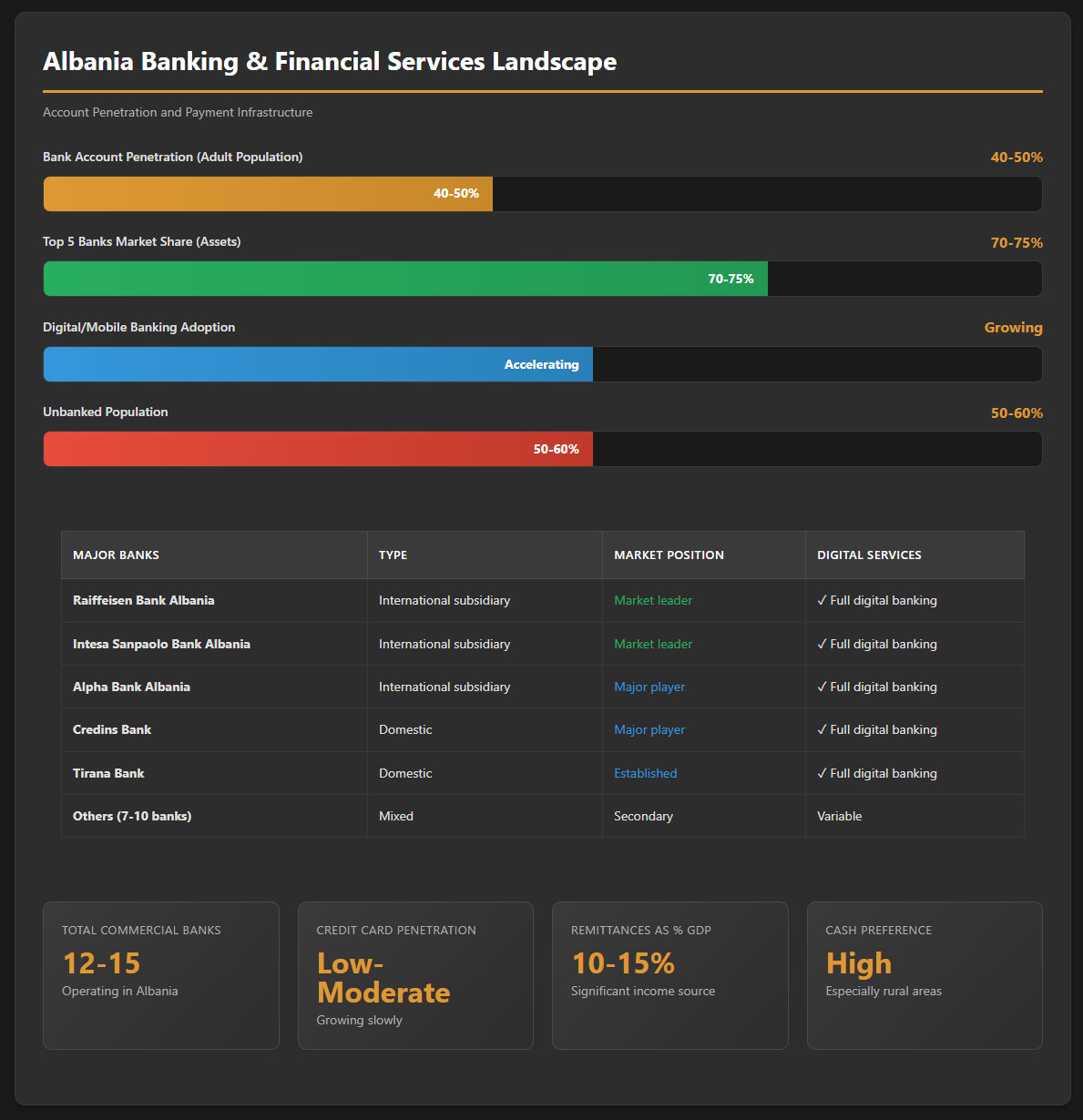1083x1120 pixels.
Task: Open the Established link for Tirana Bank
Action: coord(645,773)
